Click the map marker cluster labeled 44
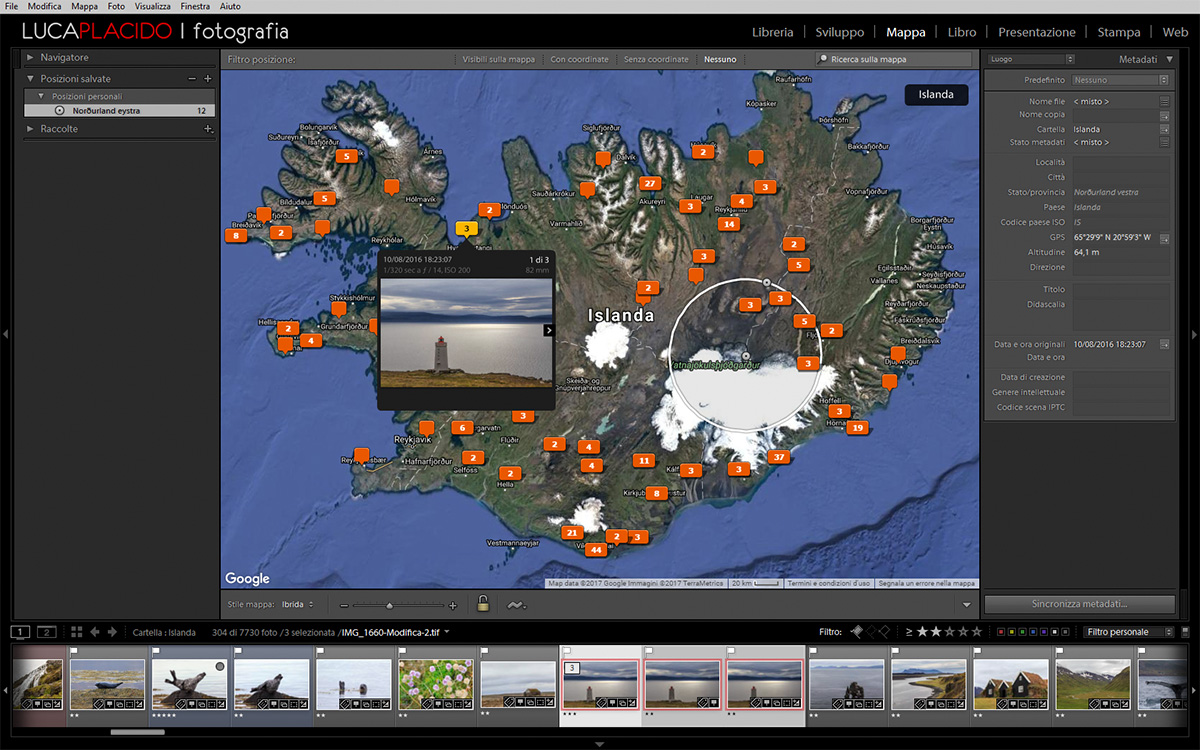Viewport: 1200px width, 750px height. [596, 550]
